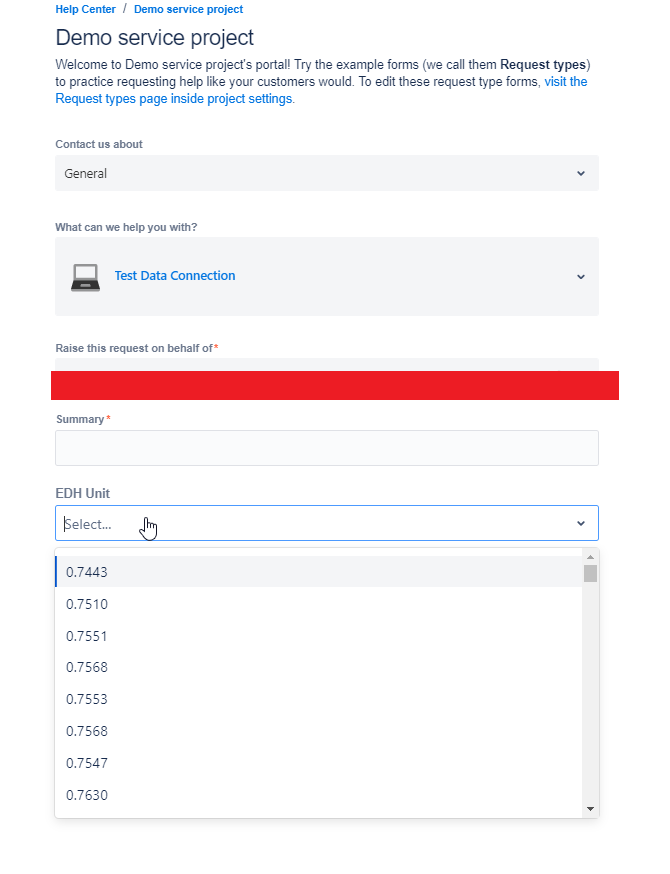Open the Contact us about dropdown

[326, 173]
